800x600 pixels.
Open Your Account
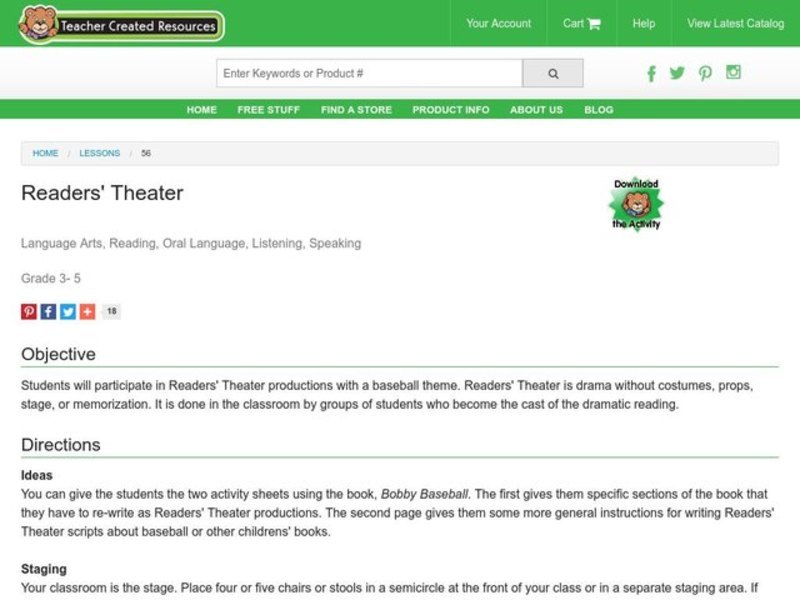coord(500,23)
